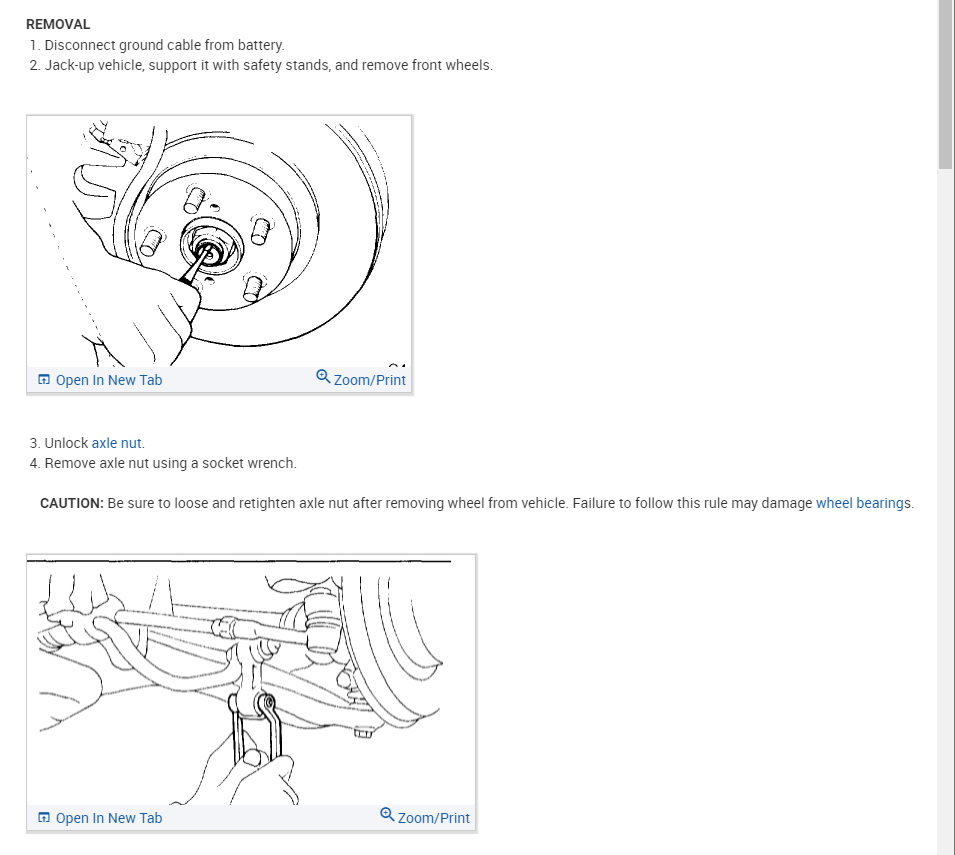Viewport: 955px width, 855px height.
Task: Click the magnifier icon under the socket wrench diagram
Action: coord(387,814)
